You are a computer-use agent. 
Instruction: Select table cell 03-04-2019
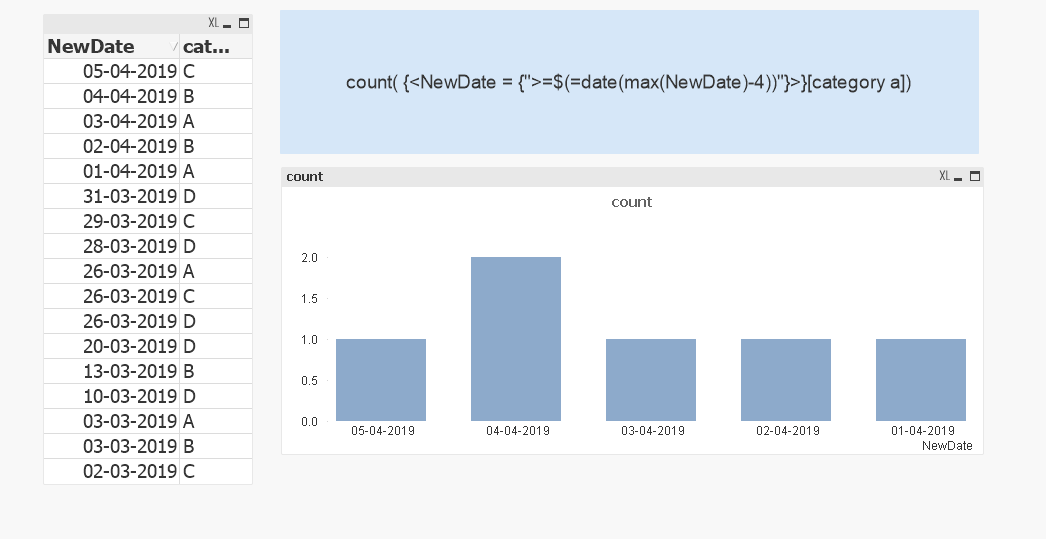click(111, 121)
